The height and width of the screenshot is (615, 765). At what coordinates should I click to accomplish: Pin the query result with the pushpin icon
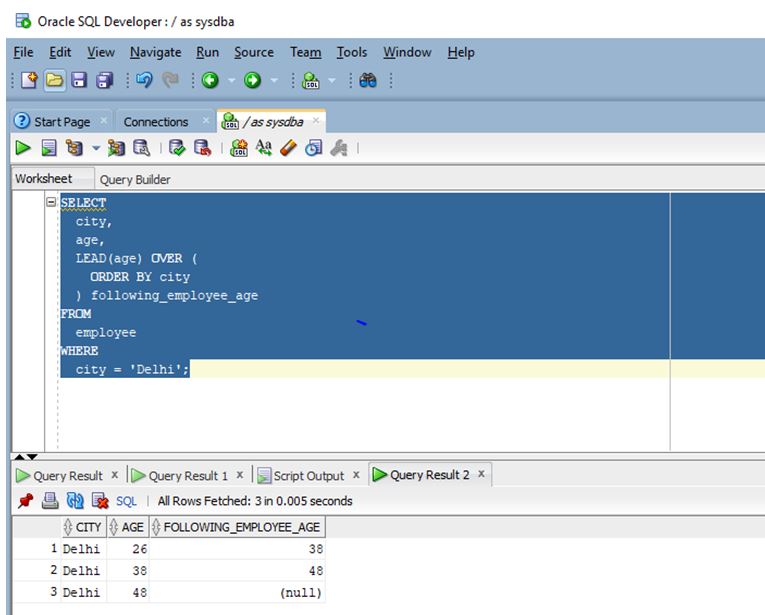24,501
